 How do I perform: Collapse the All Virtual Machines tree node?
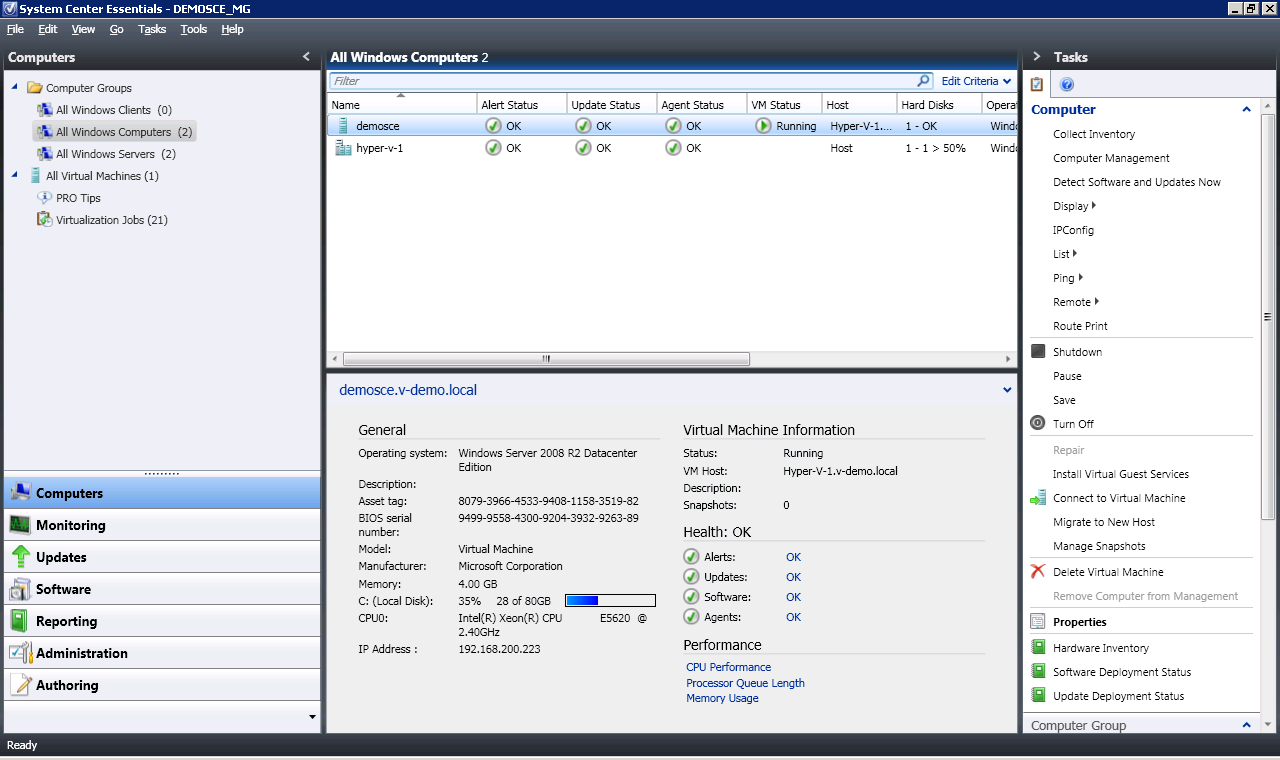point(15,175)
